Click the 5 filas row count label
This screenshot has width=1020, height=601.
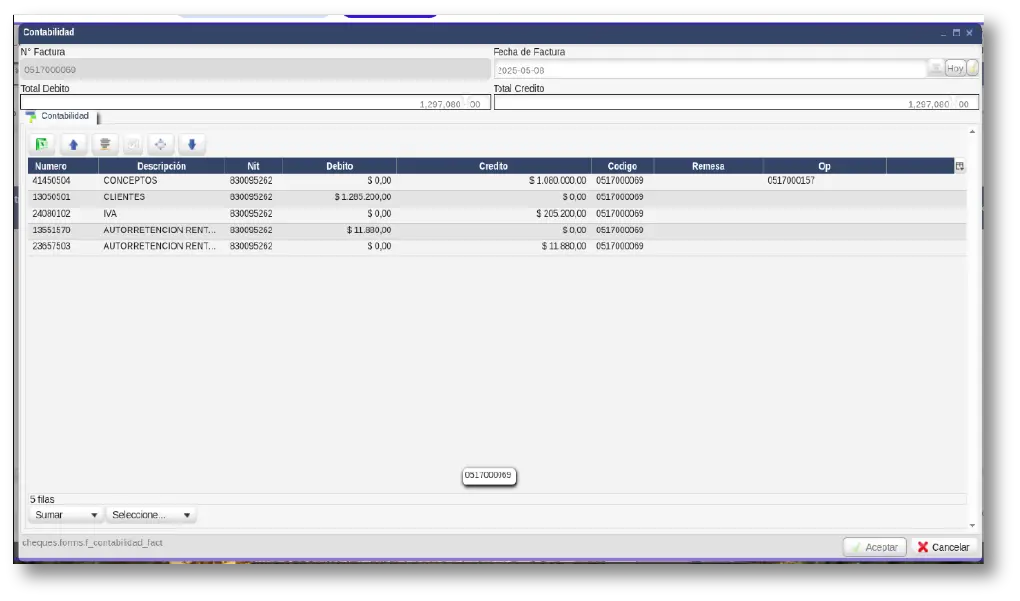pyautogui.click(x=42, y=500)
